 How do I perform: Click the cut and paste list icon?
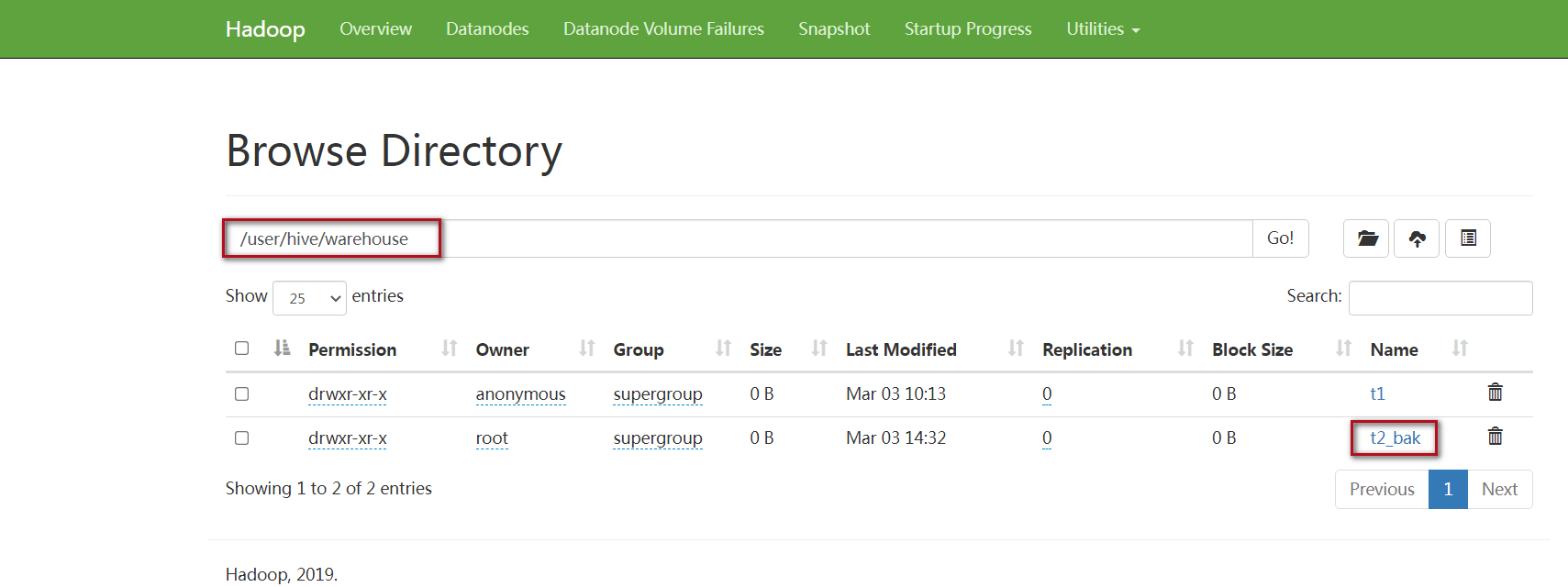pyautogui.click(x=1468, y=238)
